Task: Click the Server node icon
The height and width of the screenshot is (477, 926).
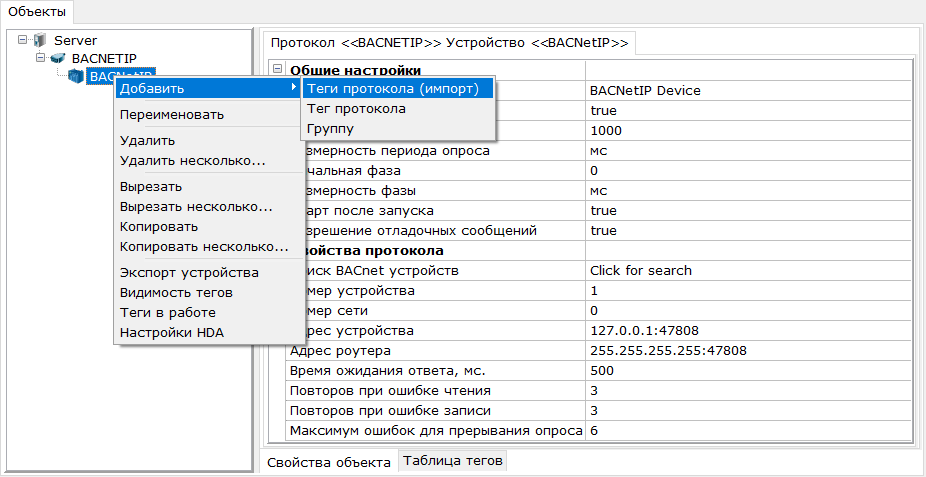Action: (x=40, y=40)
